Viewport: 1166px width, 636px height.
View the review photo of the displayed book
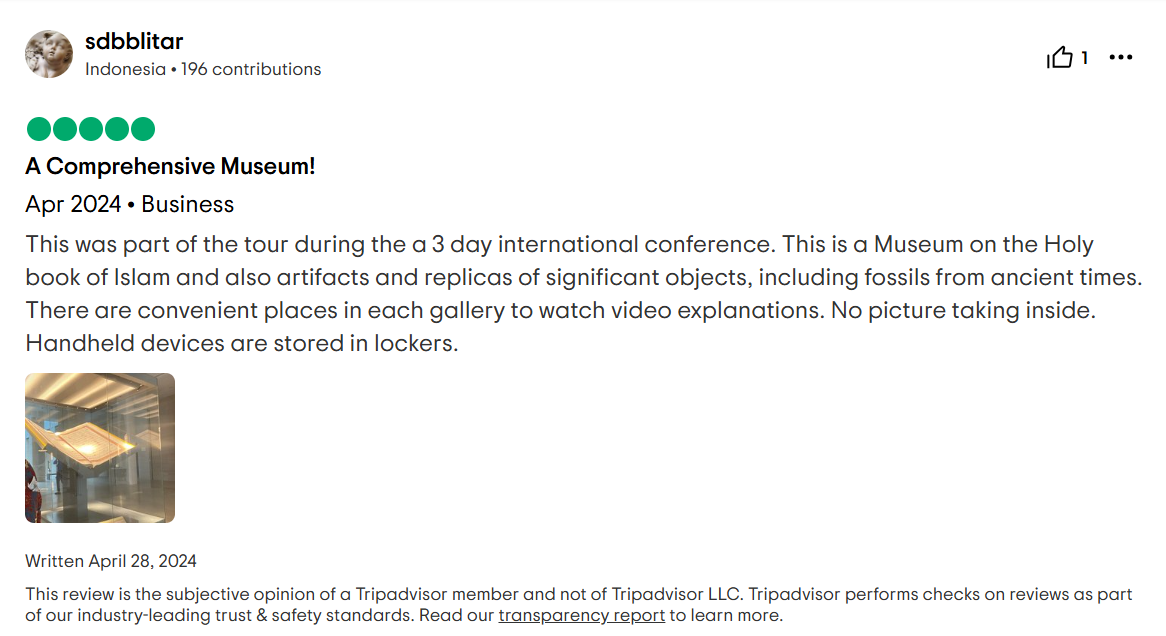(100, 448)
